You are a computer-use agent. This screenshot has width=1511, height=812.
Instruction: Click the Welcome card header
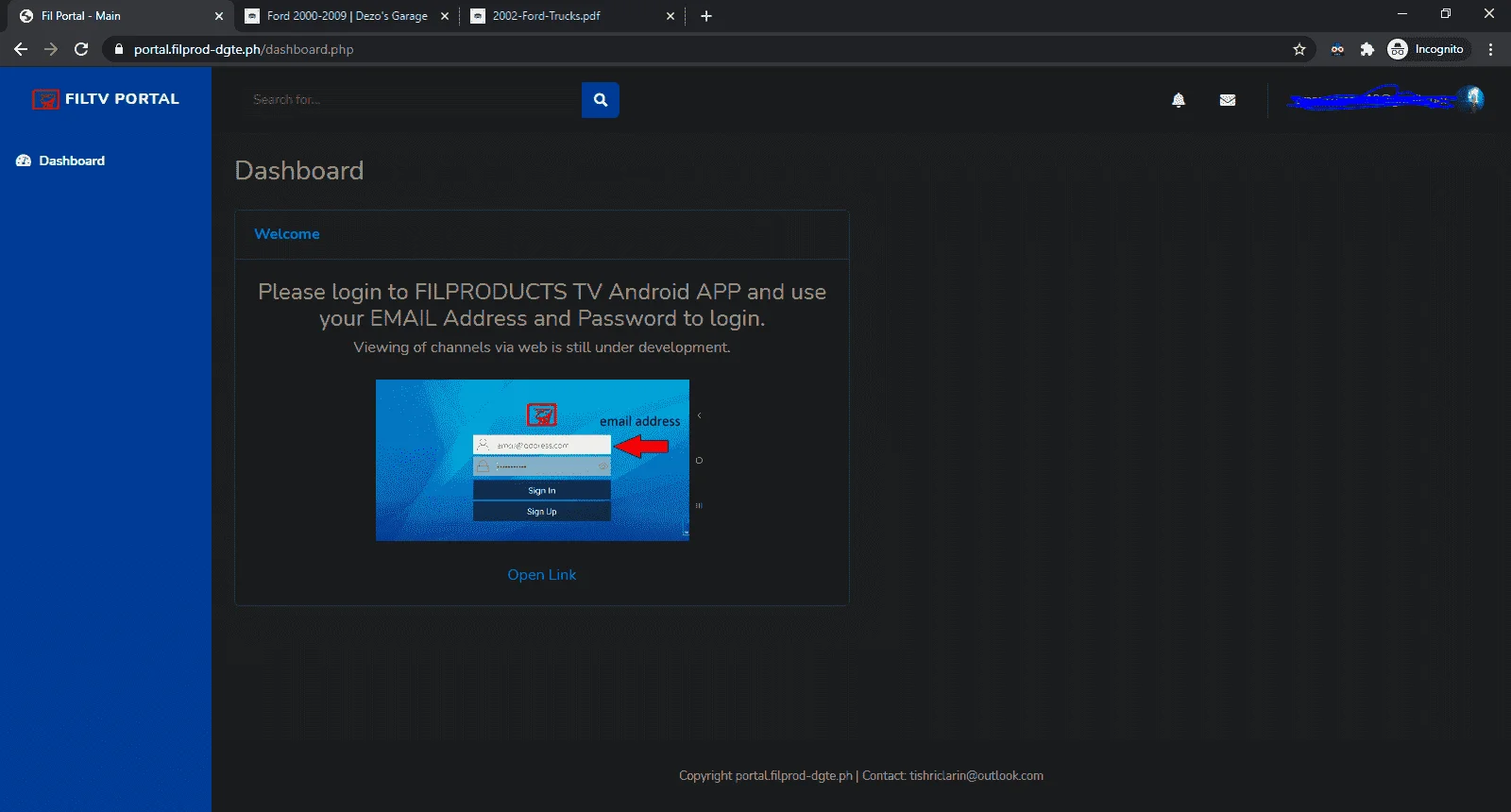(x=542, y=234)
